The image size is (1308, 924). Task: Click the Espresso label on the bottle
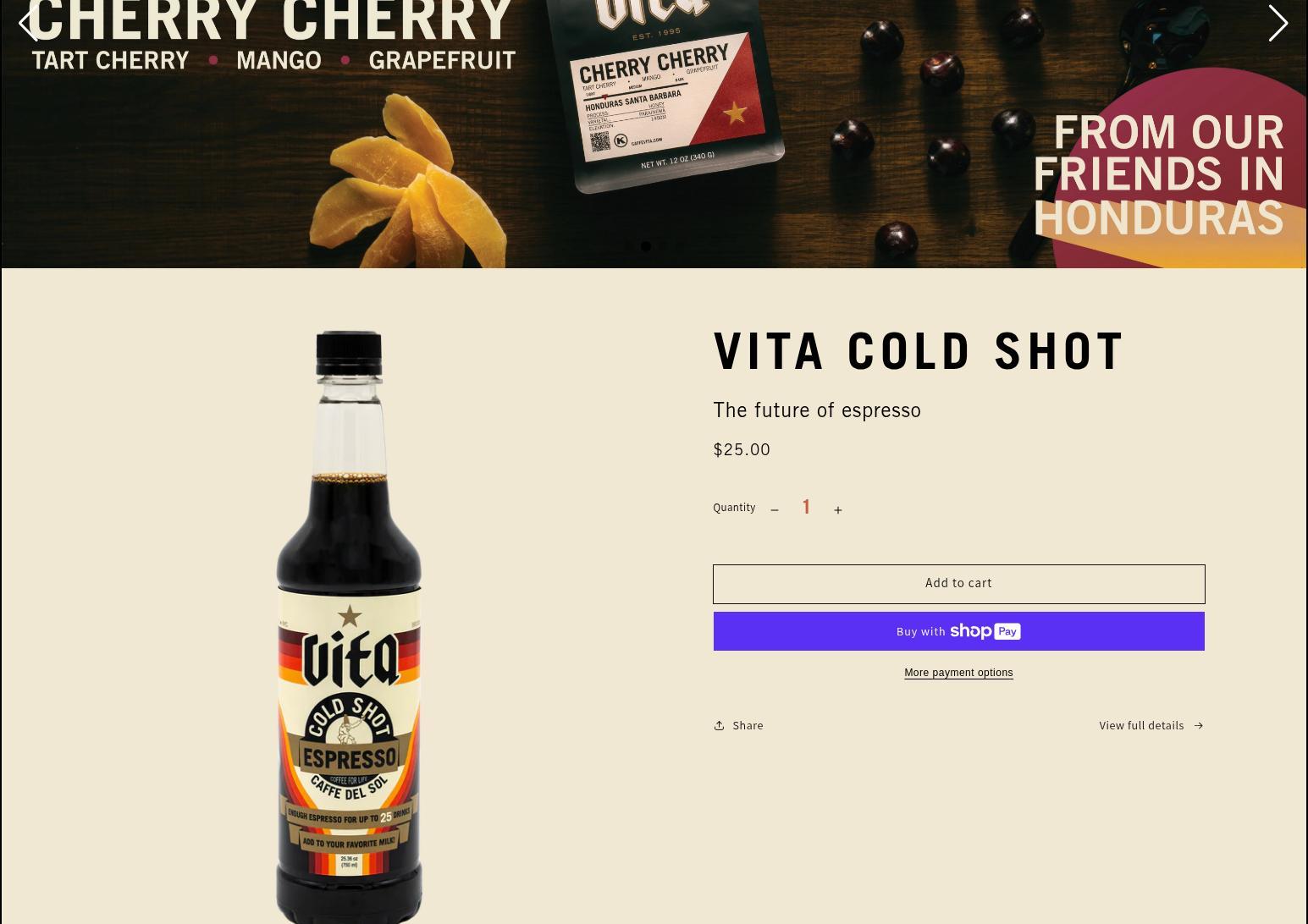349,756
